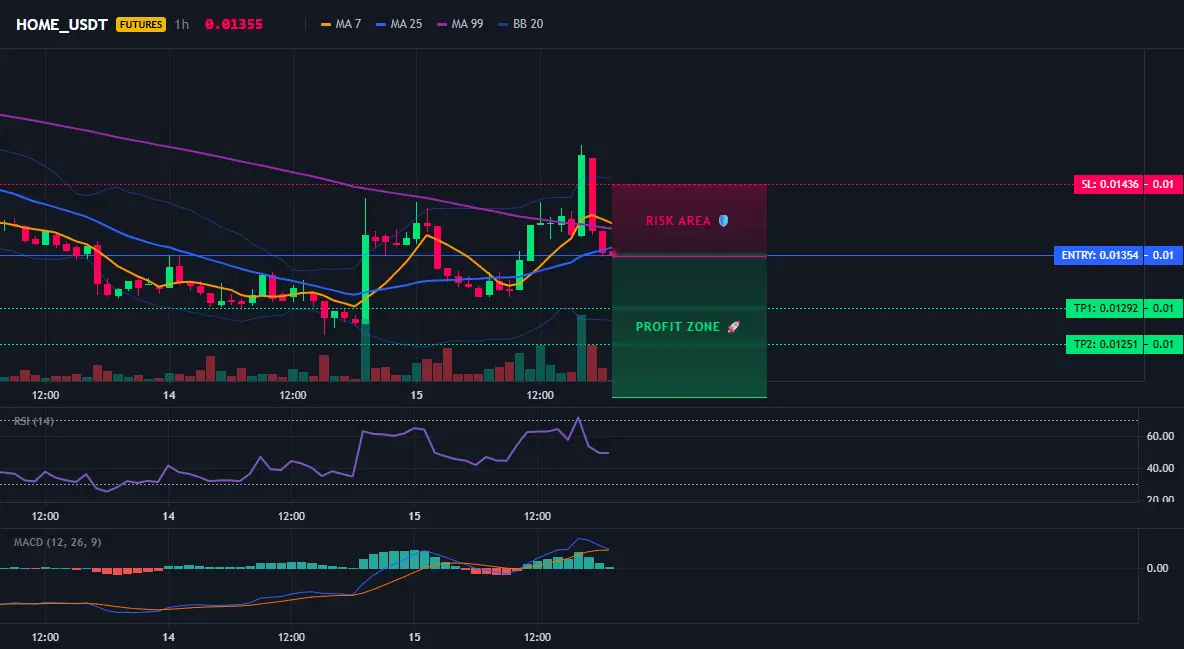Toggle the BB 20 legend entry

tap(521, 24)
